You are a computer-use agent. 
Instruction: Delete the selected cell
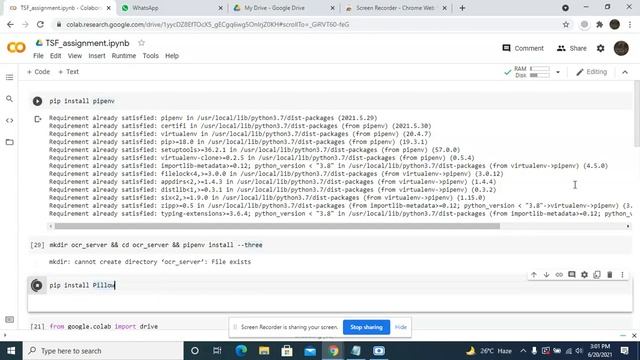click(x=609, y=275)
